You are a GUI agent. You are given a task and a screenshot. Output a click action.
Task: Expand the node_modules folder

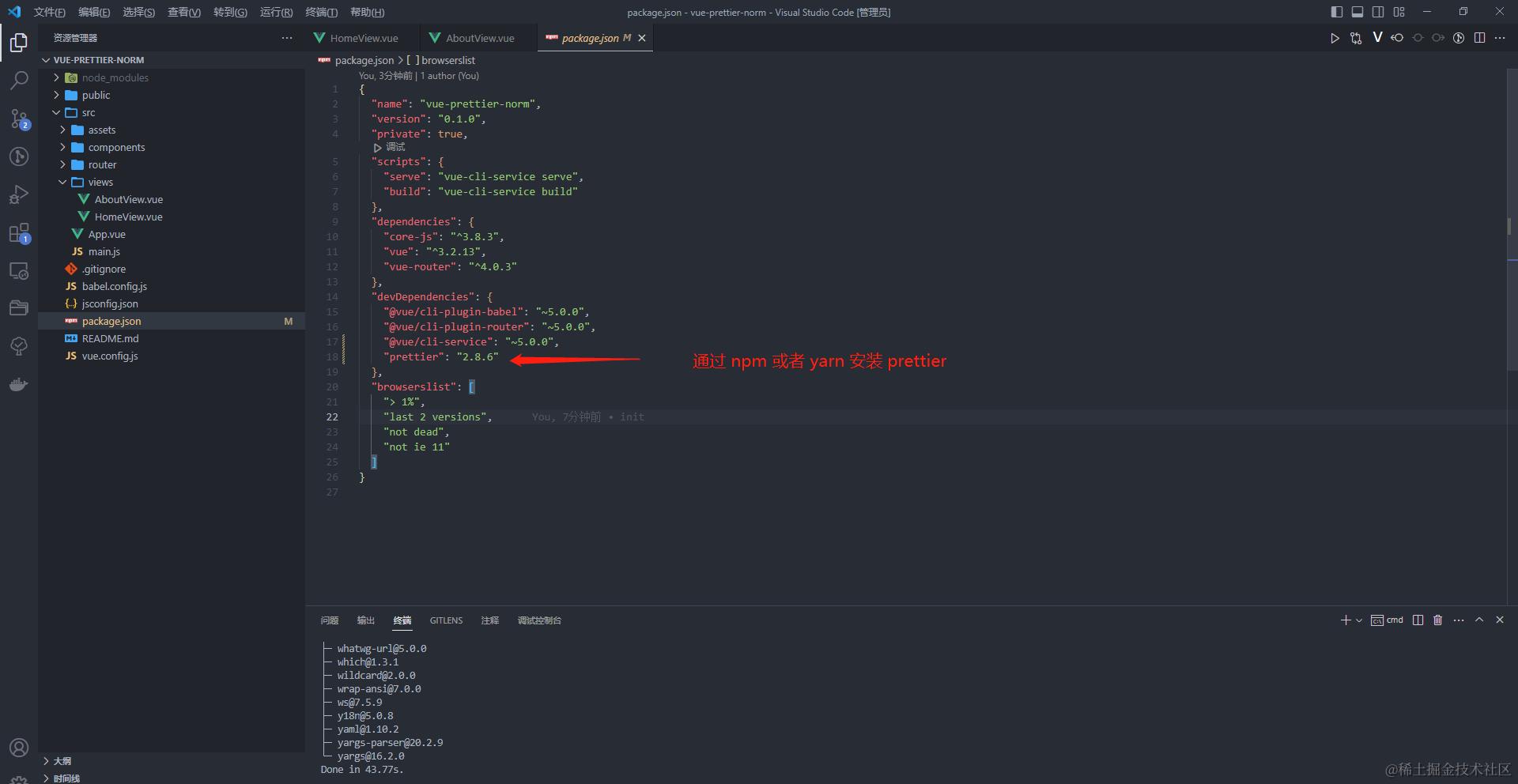click(57, 77)
